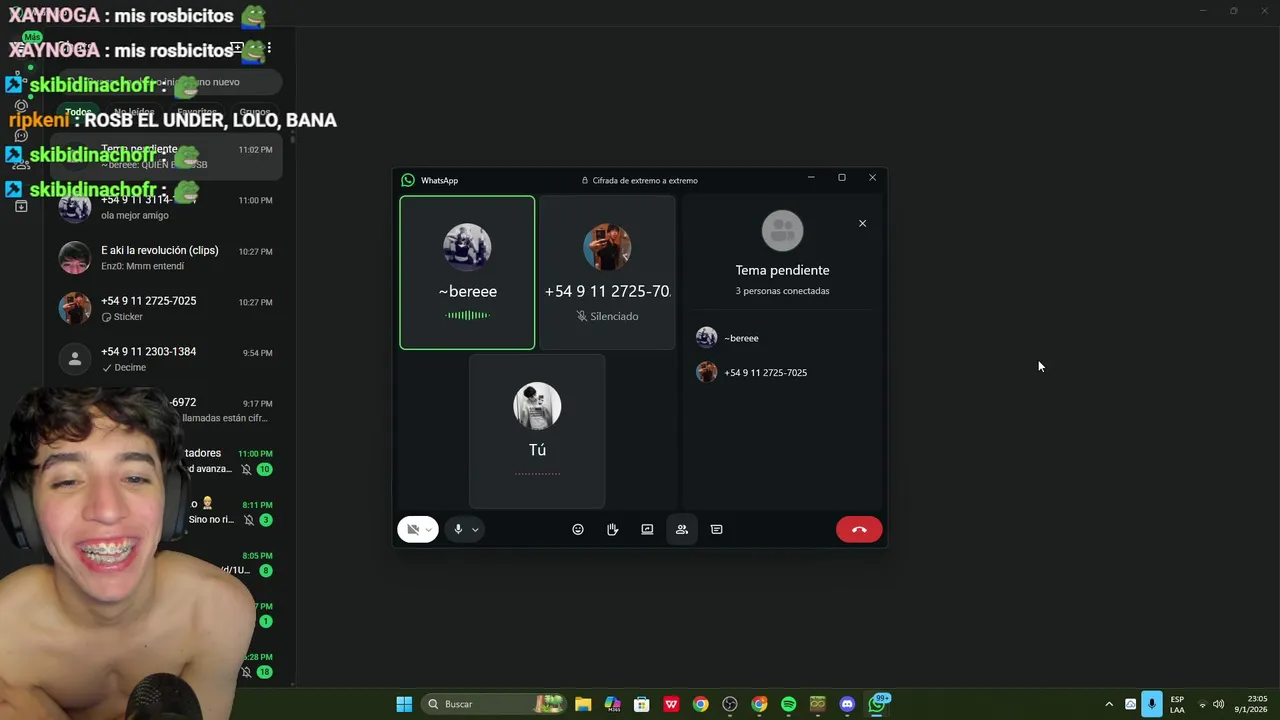Click the 8 unread badge on 8:05 PM chat
1280x720 pixels.
(x=265, y=571)
